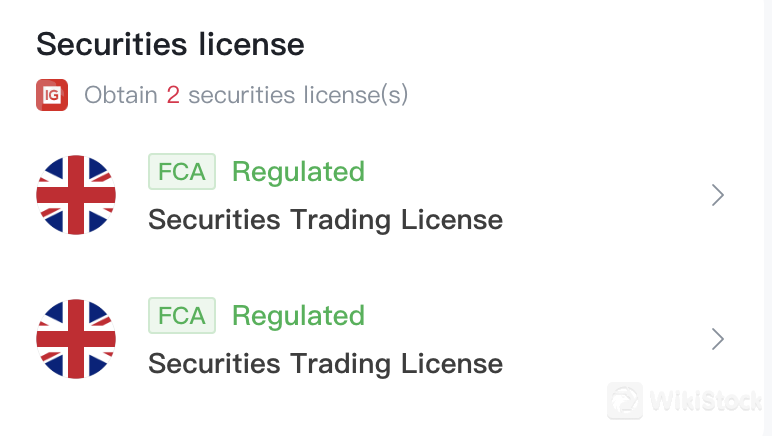Open the second Securities Trading License entry
772x436 pixels.
coord(325,363)
